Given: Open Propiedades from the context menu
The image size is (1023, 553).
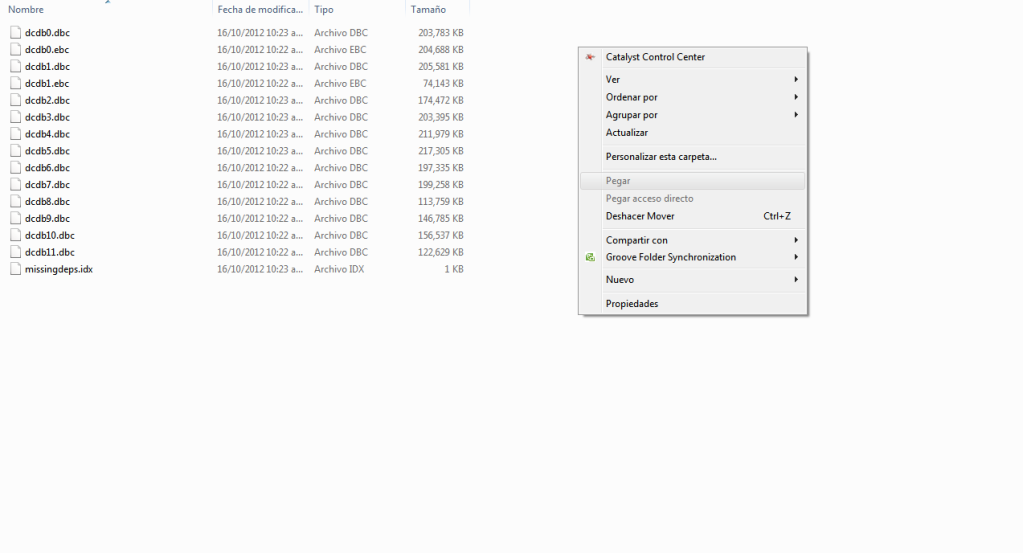Looking at the screenshot, I should click(693, 304).
